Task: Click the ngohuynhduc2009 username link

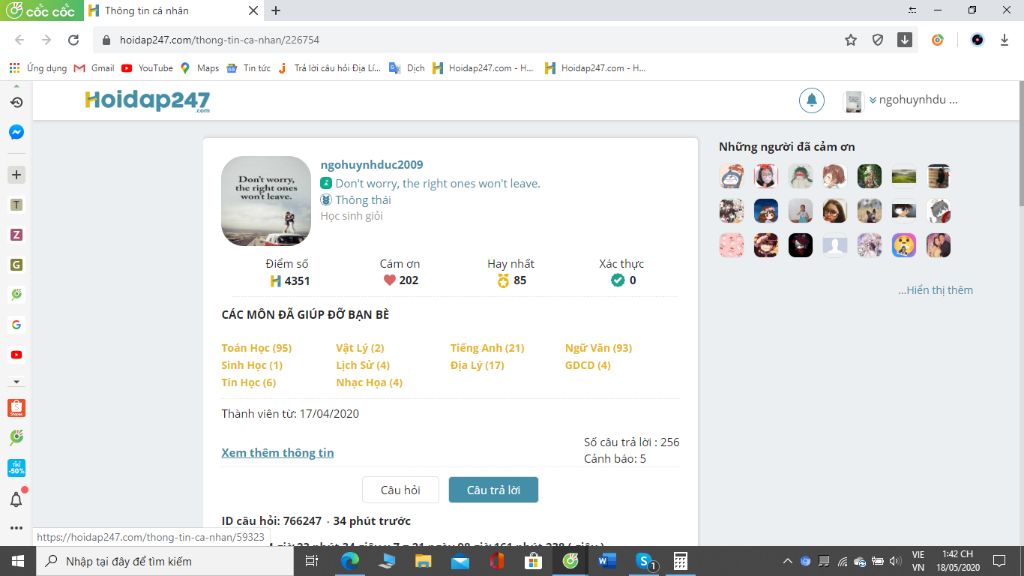Action: pos(372,165)
